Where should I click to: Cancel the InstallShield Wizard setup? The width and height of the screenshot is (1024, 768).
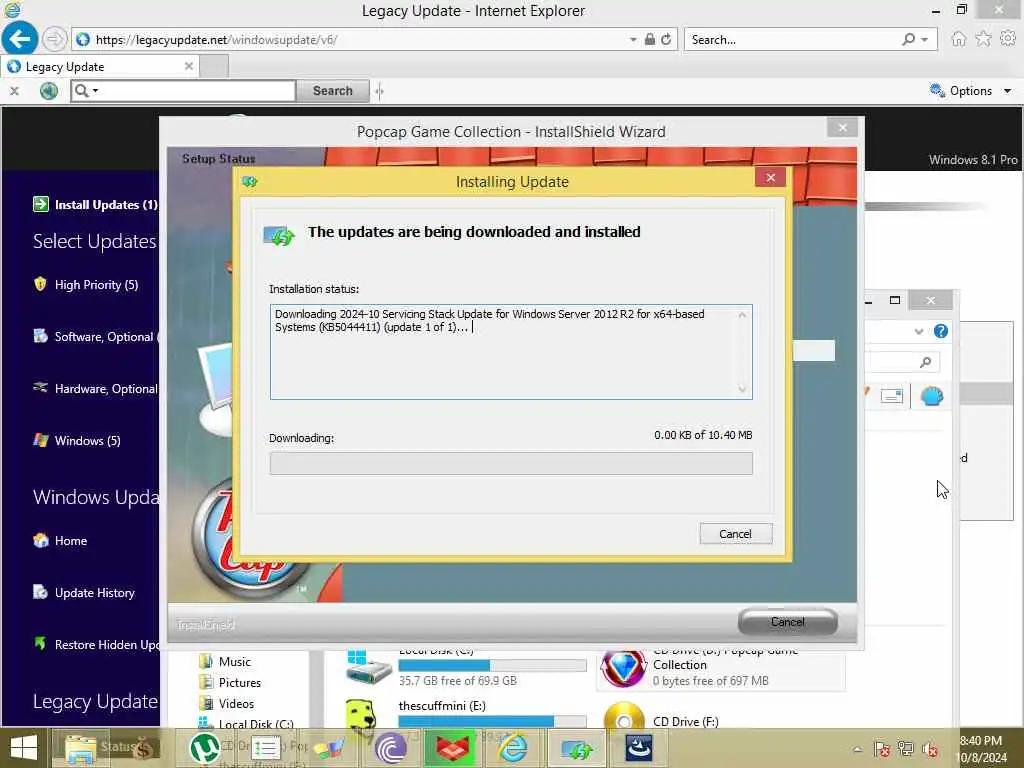(x=788, y=622)
